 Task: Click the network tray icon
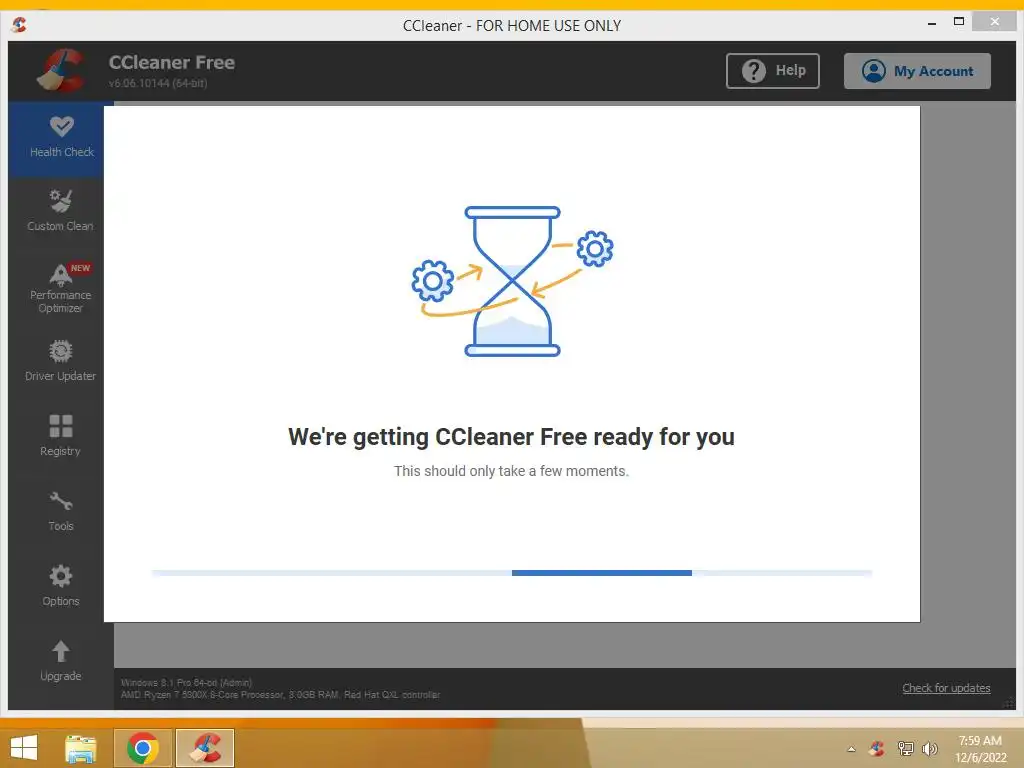click(x=906, y=748)
